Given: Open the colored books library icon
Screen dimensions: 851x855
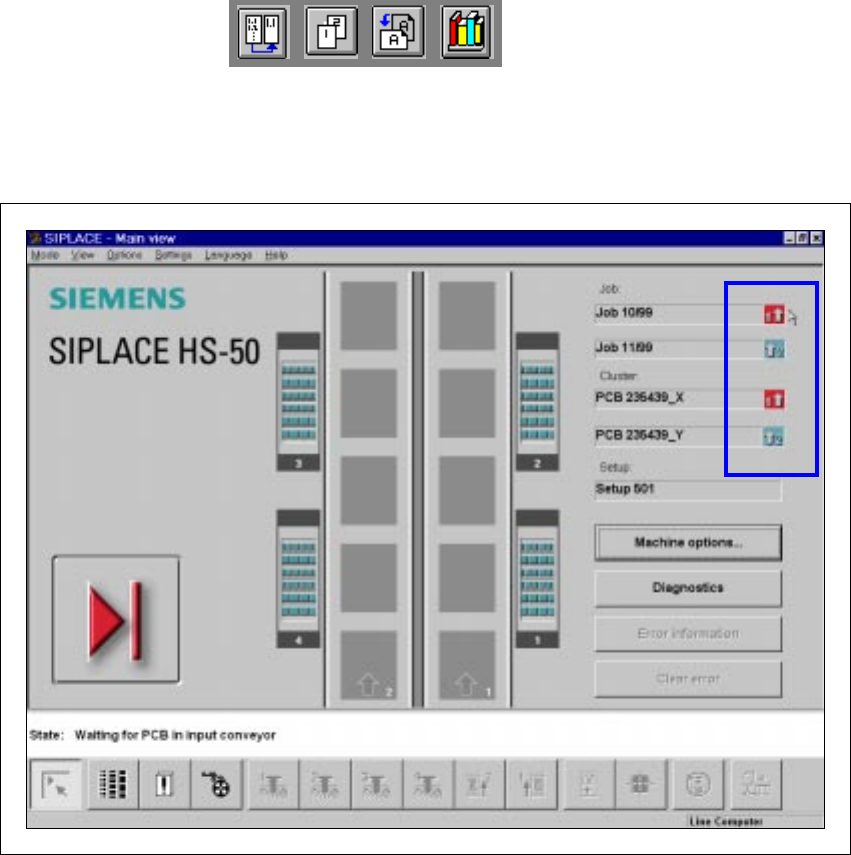Looking at the screenshot, I should click(467, 32).
